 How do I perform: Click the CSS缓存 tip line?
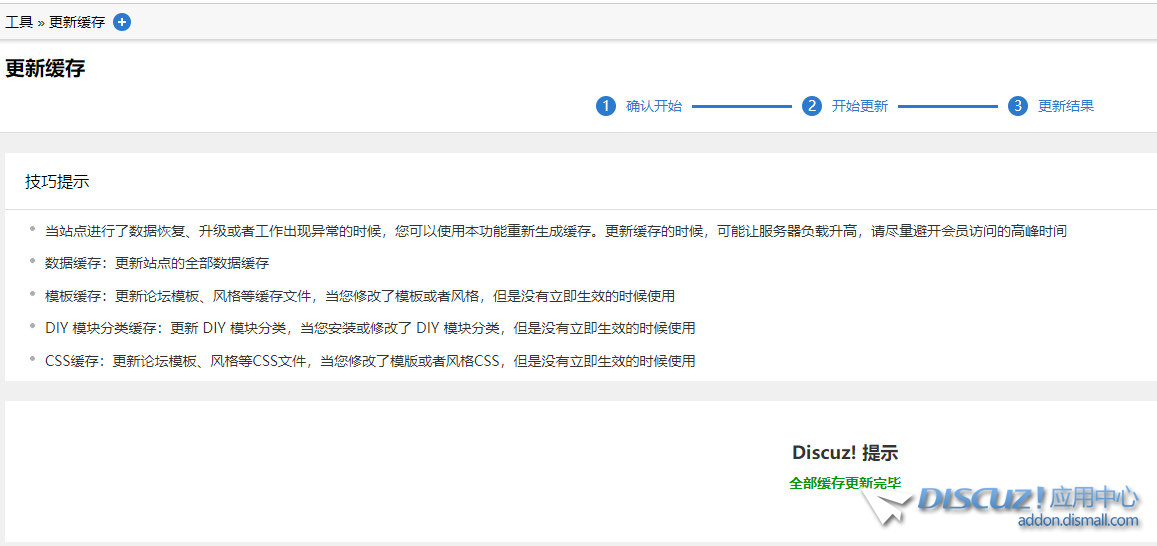tap(370, 361)
